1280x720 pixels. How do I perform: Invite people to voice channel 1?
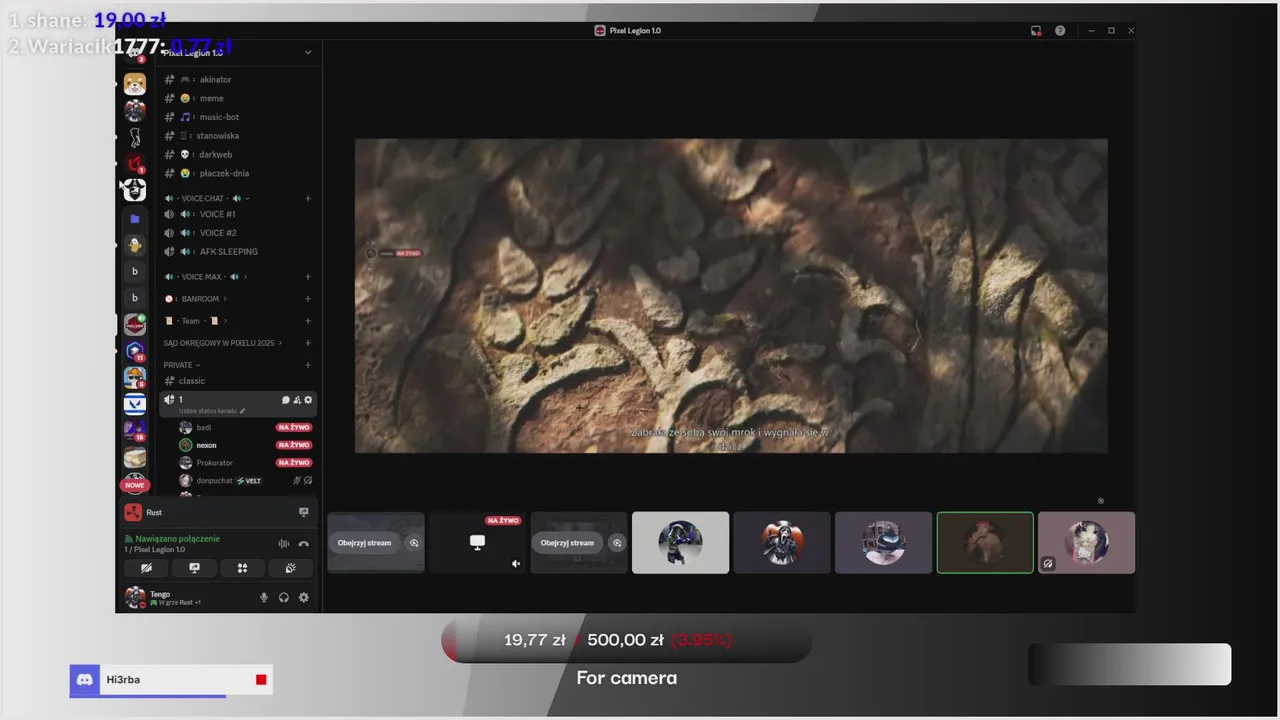(297, 400)
